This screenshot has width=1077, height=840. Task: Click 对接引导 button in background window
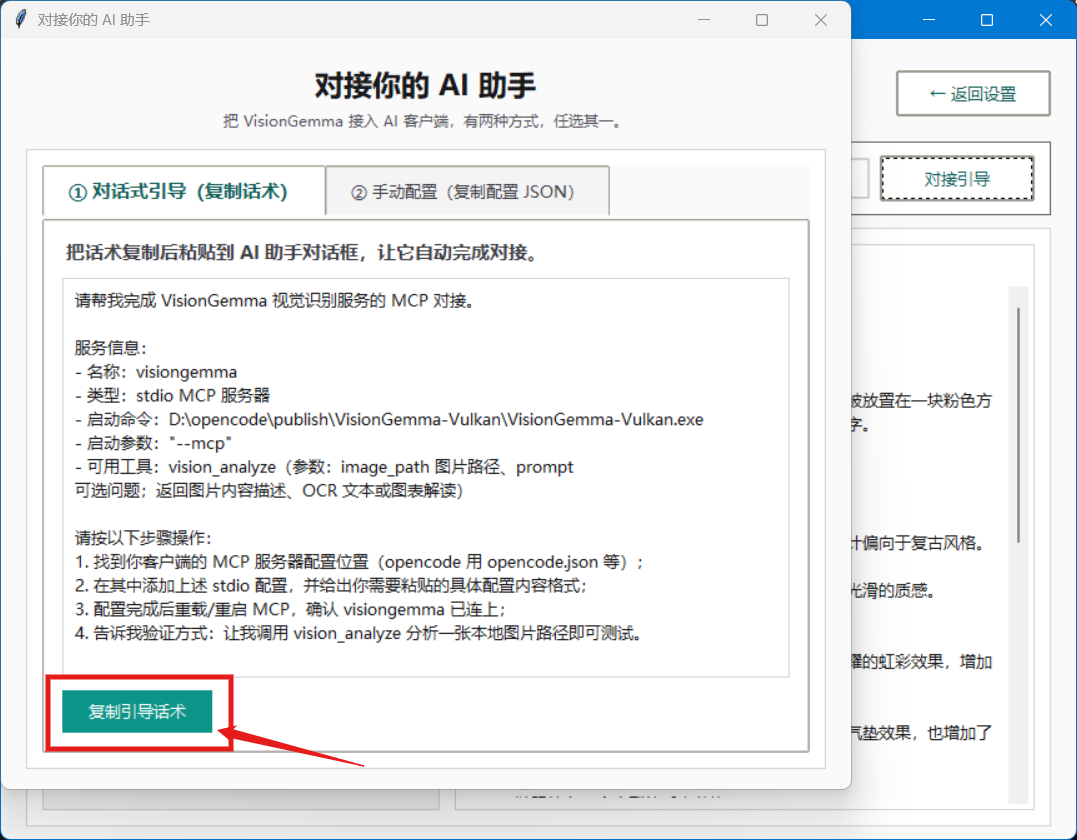(x=957, y=179)
